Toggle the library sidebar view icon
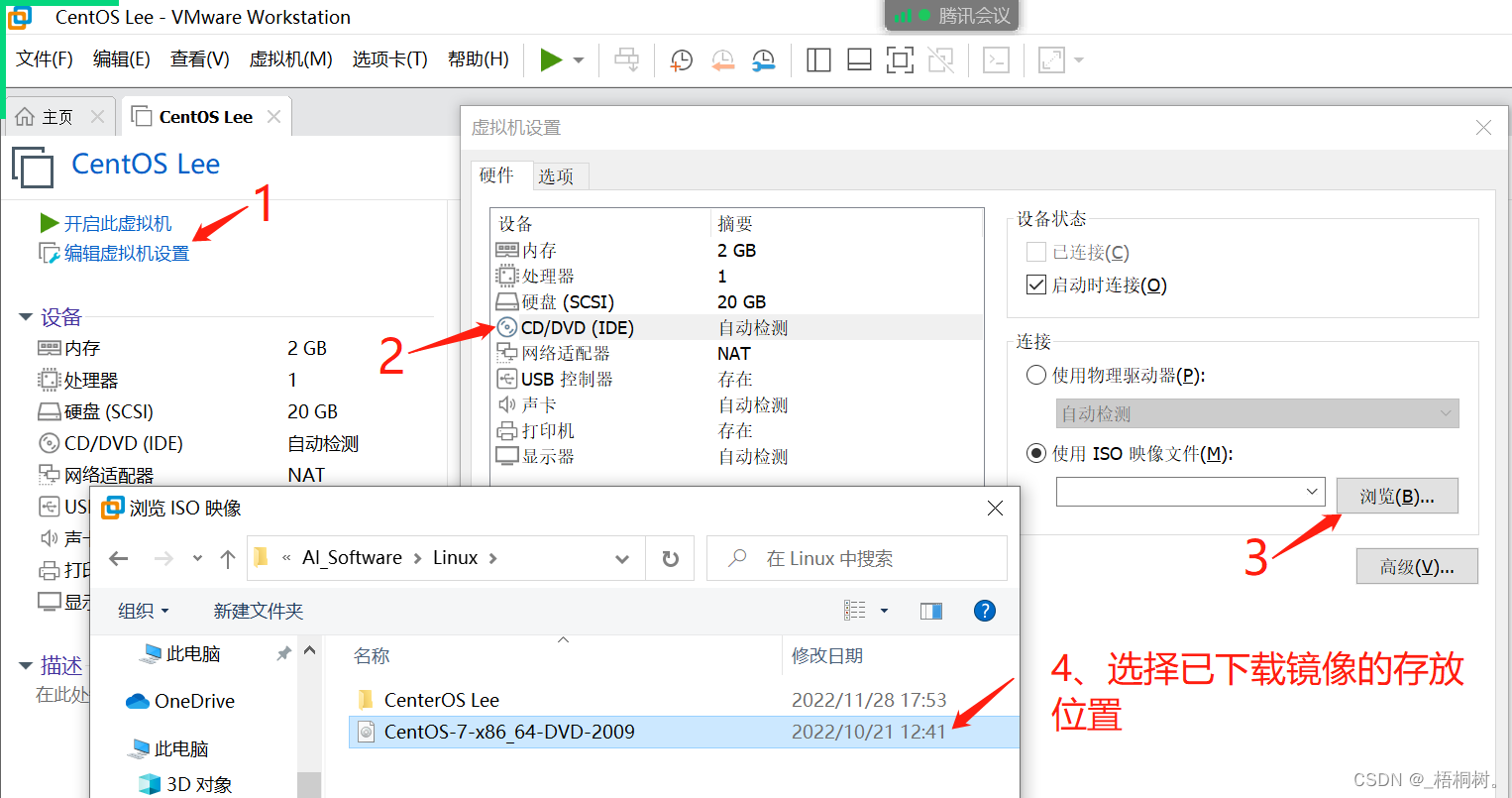1512x798 pixels. click(818, 60)
